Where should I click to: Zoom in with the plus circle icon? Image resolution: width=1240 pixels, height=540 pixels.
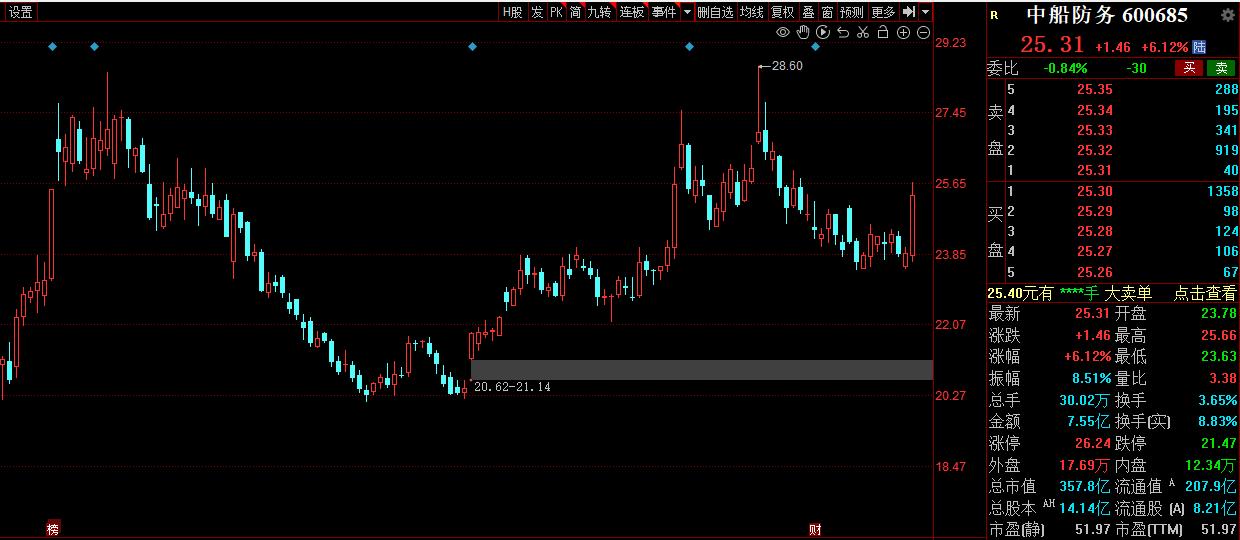coord(903,33)
